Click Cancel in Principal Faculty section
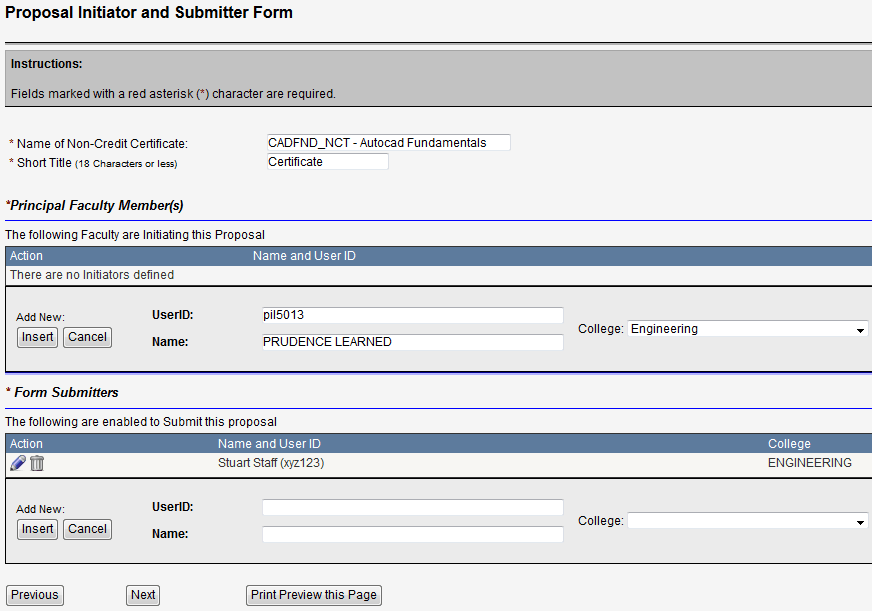This screenshot has width=872, height=611. 87,337
